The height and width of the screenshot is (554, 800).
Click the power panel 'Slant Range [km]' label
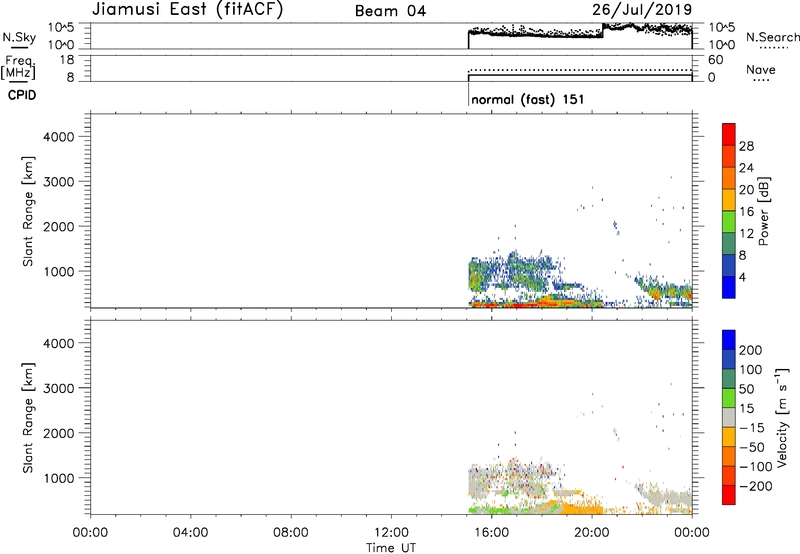(28, 211)
